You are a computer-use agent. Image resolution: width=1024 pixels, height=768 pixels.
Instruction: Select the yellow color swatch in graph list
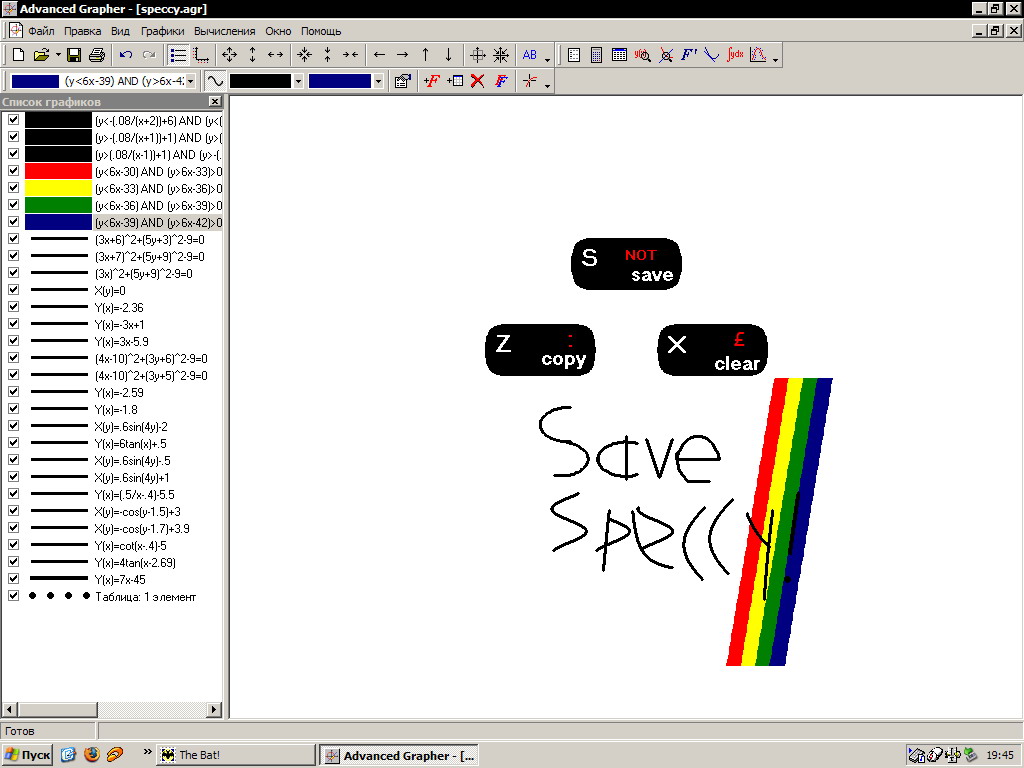[58, 188]
